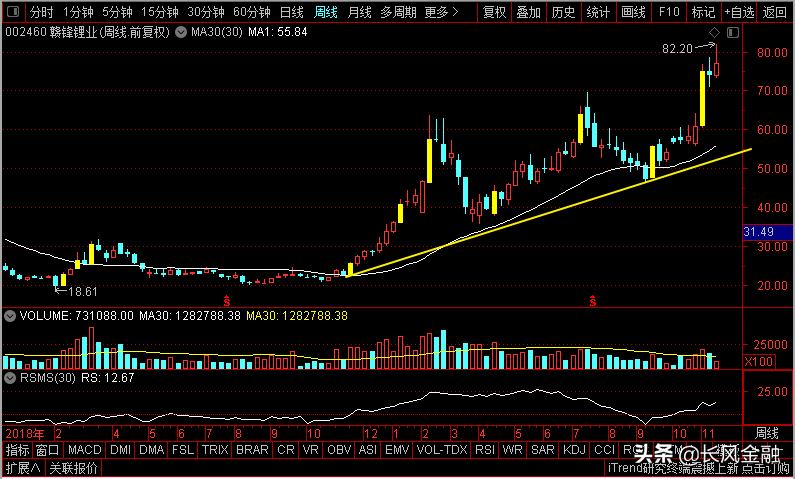Select the DMA indicator
The width and height of the screenshot is (795, 479).
click(152, 450)
